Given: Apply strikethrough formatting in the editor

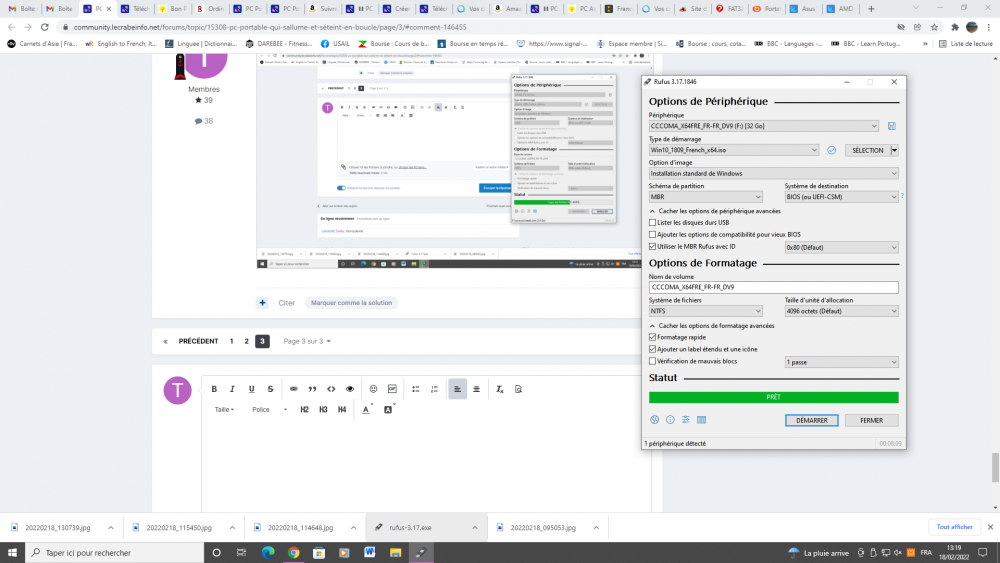Looking at the screenshot, I should (270, 389).
